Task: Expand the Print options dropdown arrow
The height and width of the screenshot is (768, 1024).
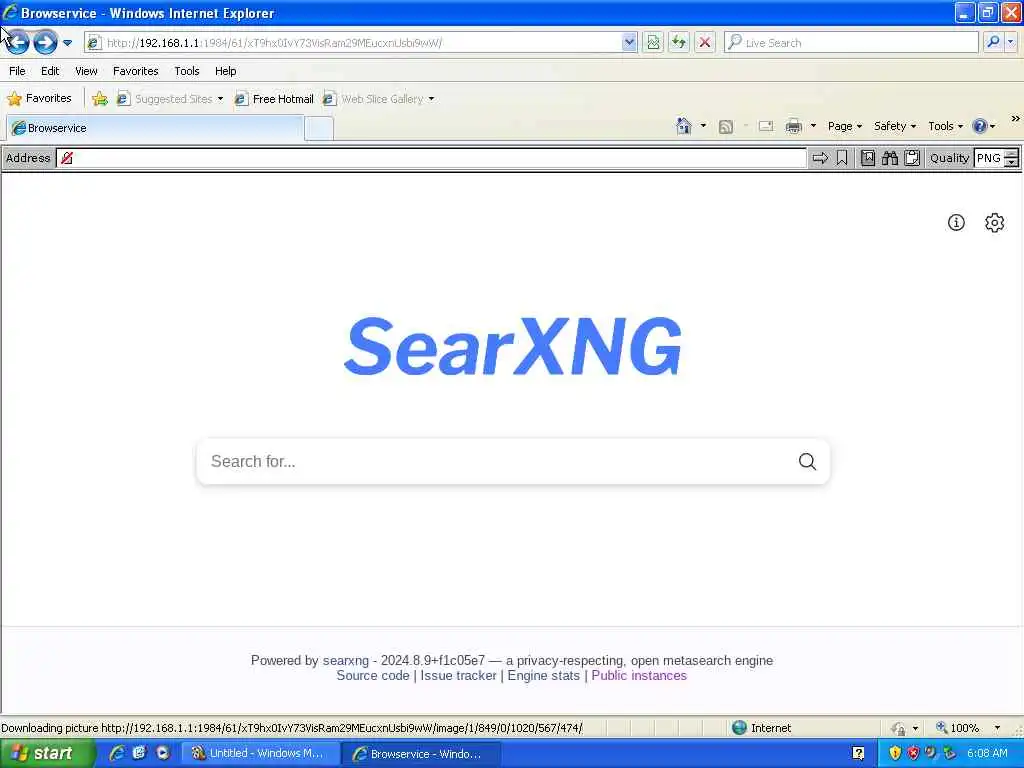Action: click(814, 126)
